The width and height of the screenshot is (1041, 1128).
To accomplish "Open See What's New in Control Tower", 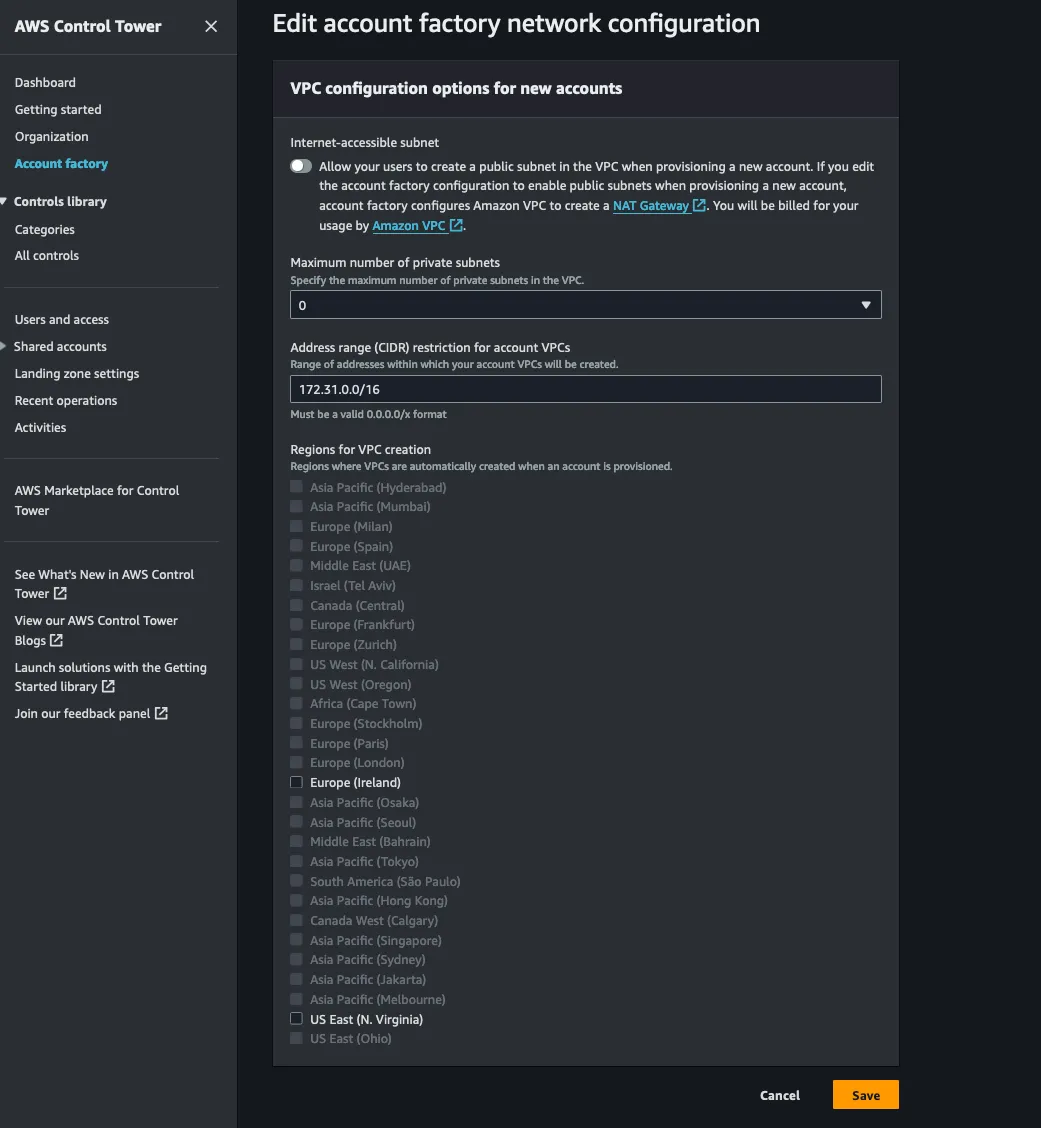I will [104, 583].
